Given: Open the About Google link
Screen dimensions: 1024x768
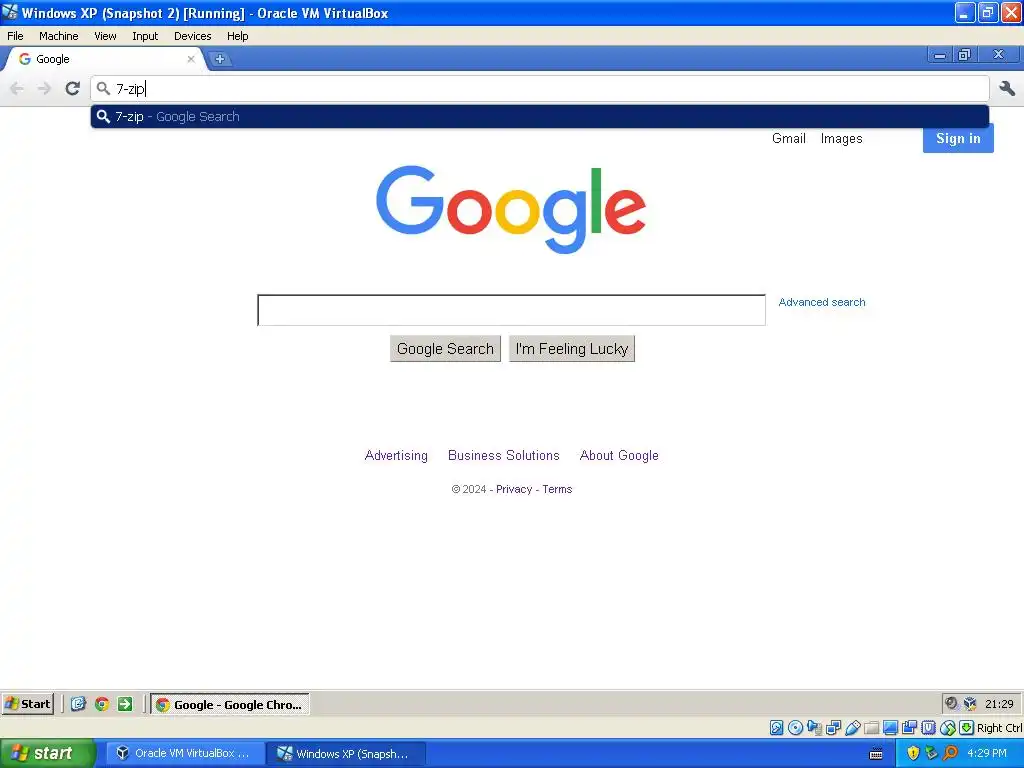Looking at the screenshot, I should 619,455.
